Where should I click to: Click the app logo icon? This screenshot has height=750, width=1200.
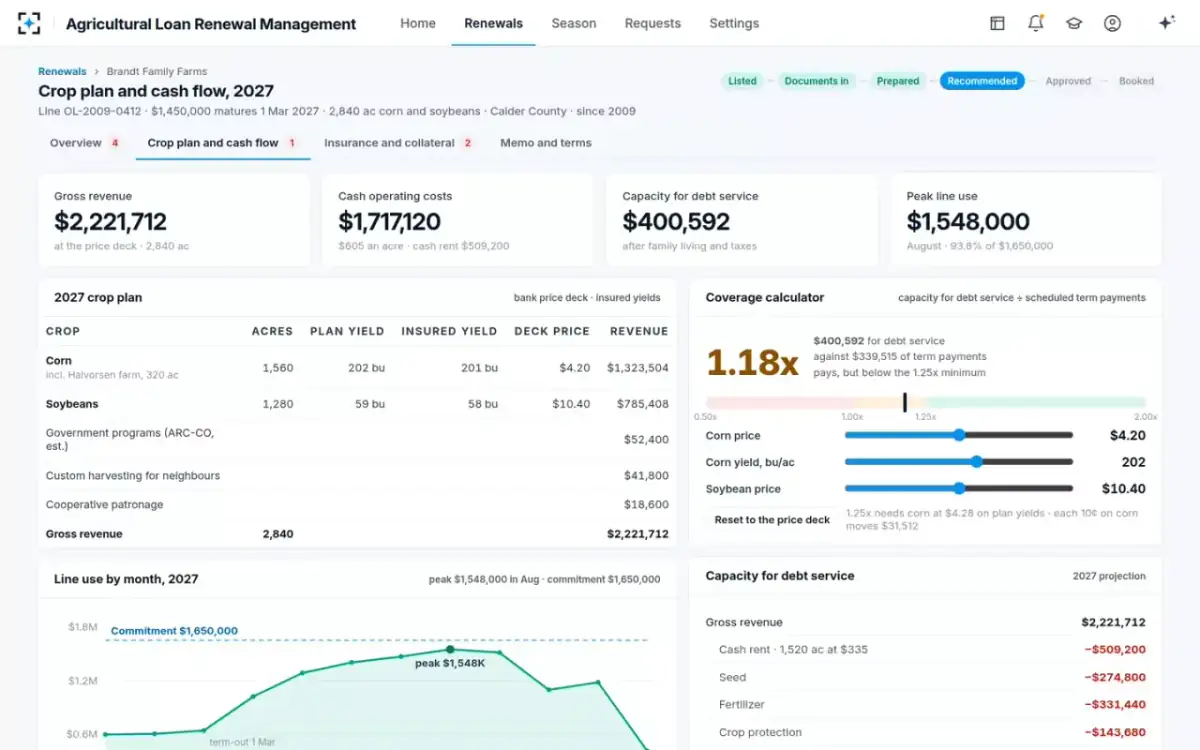(x=30, y=23)
